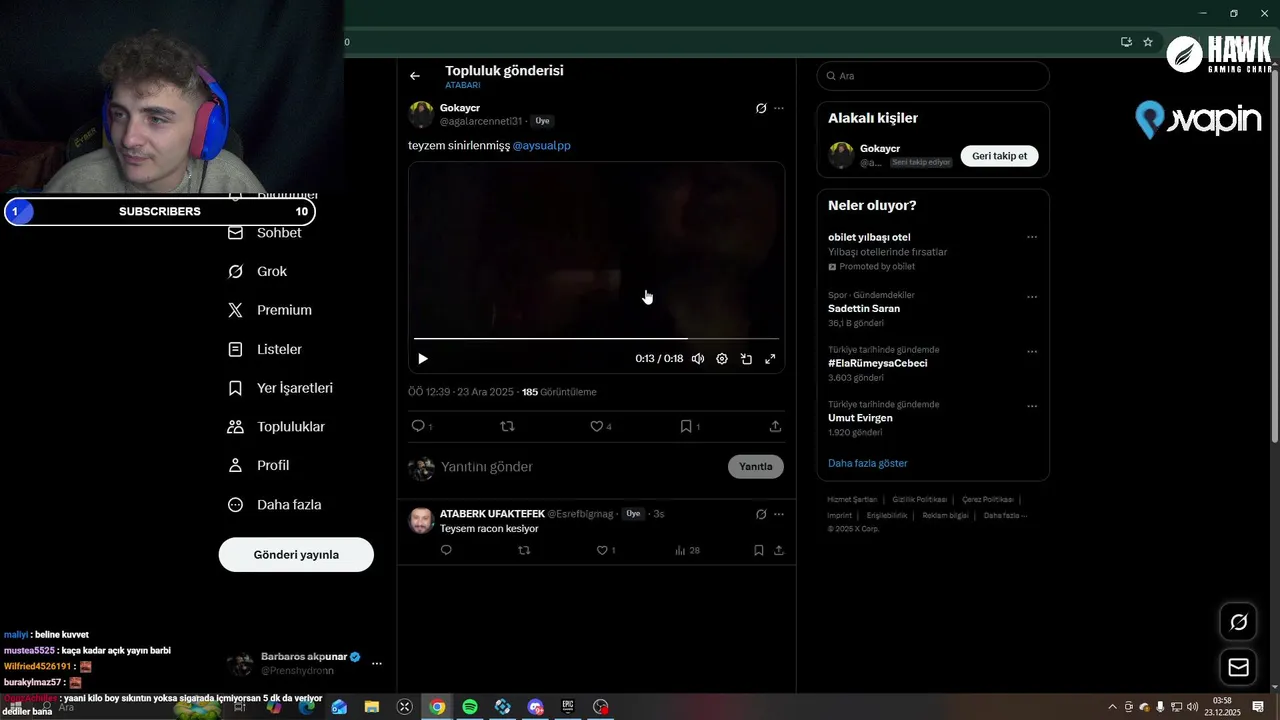
Task: Toggle picture-in-picture on the video
Action: point(746,359)
